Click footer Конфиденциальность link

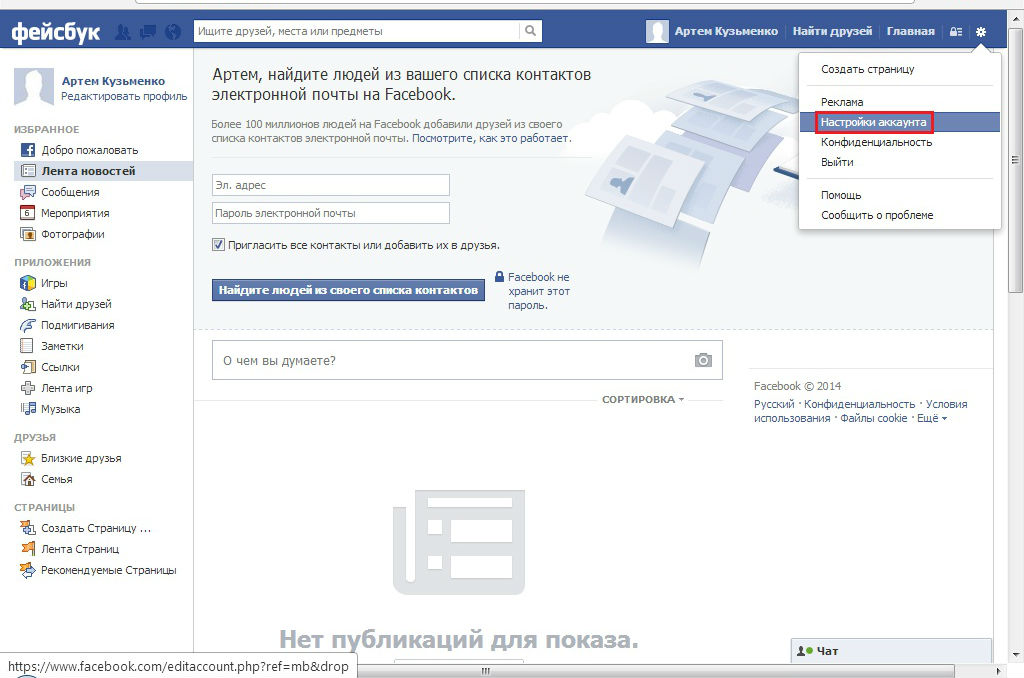pos(859,404)
